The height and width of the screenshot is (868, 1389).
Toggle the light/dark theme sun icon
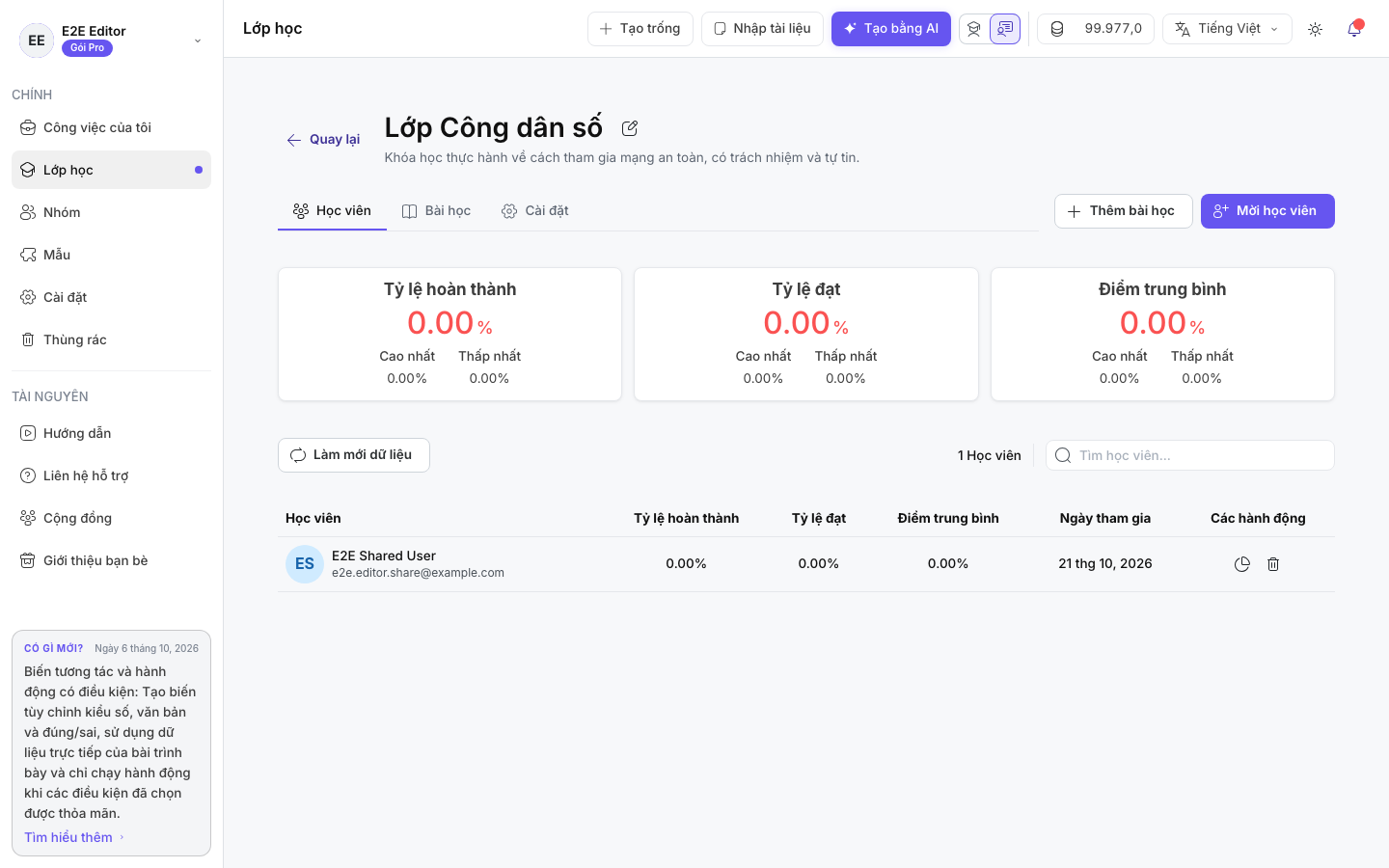(x=1315, y=29)
